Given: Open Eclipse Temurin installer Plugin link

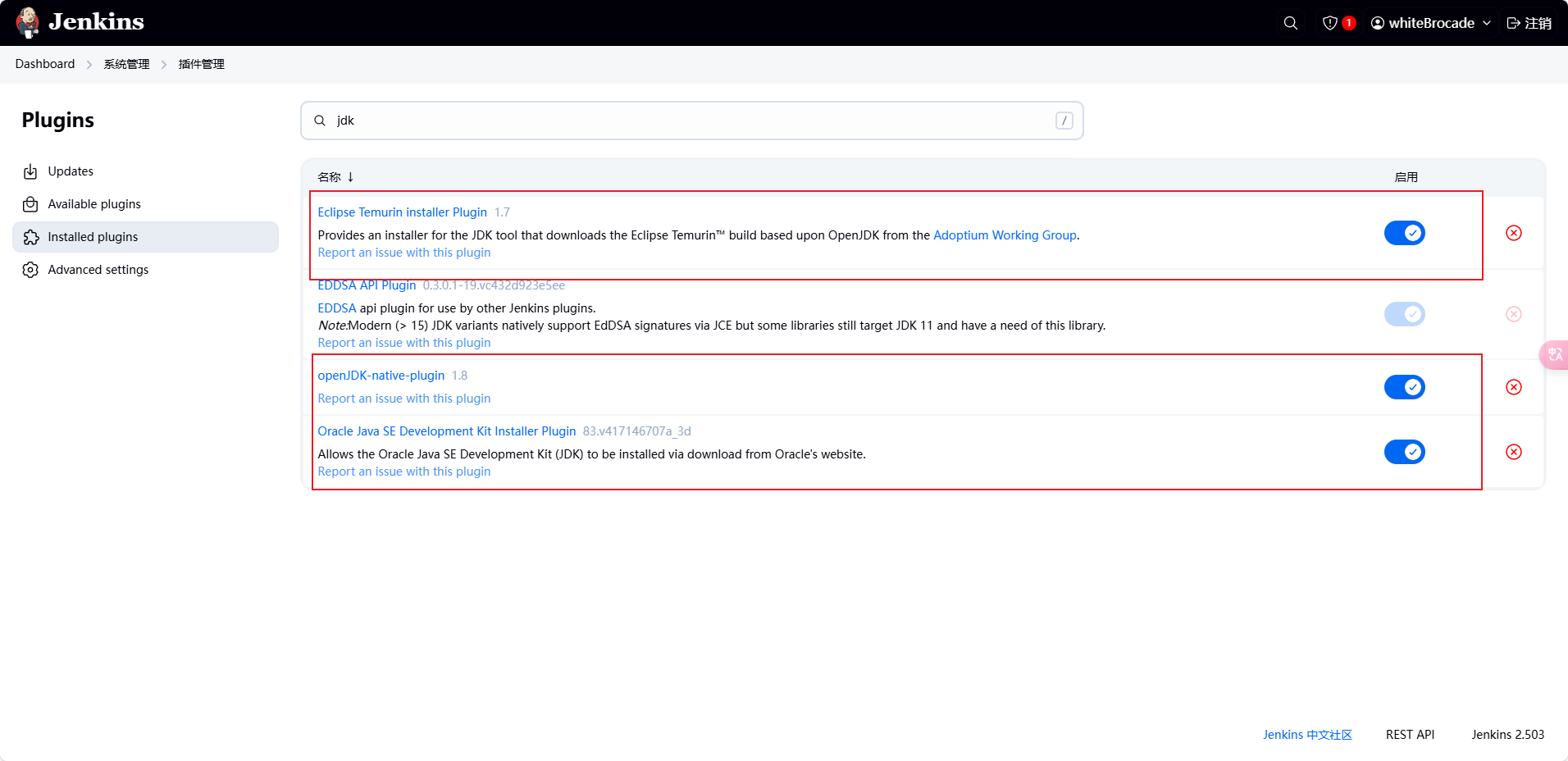Looking at the screenshot, I should pos(403,212).
